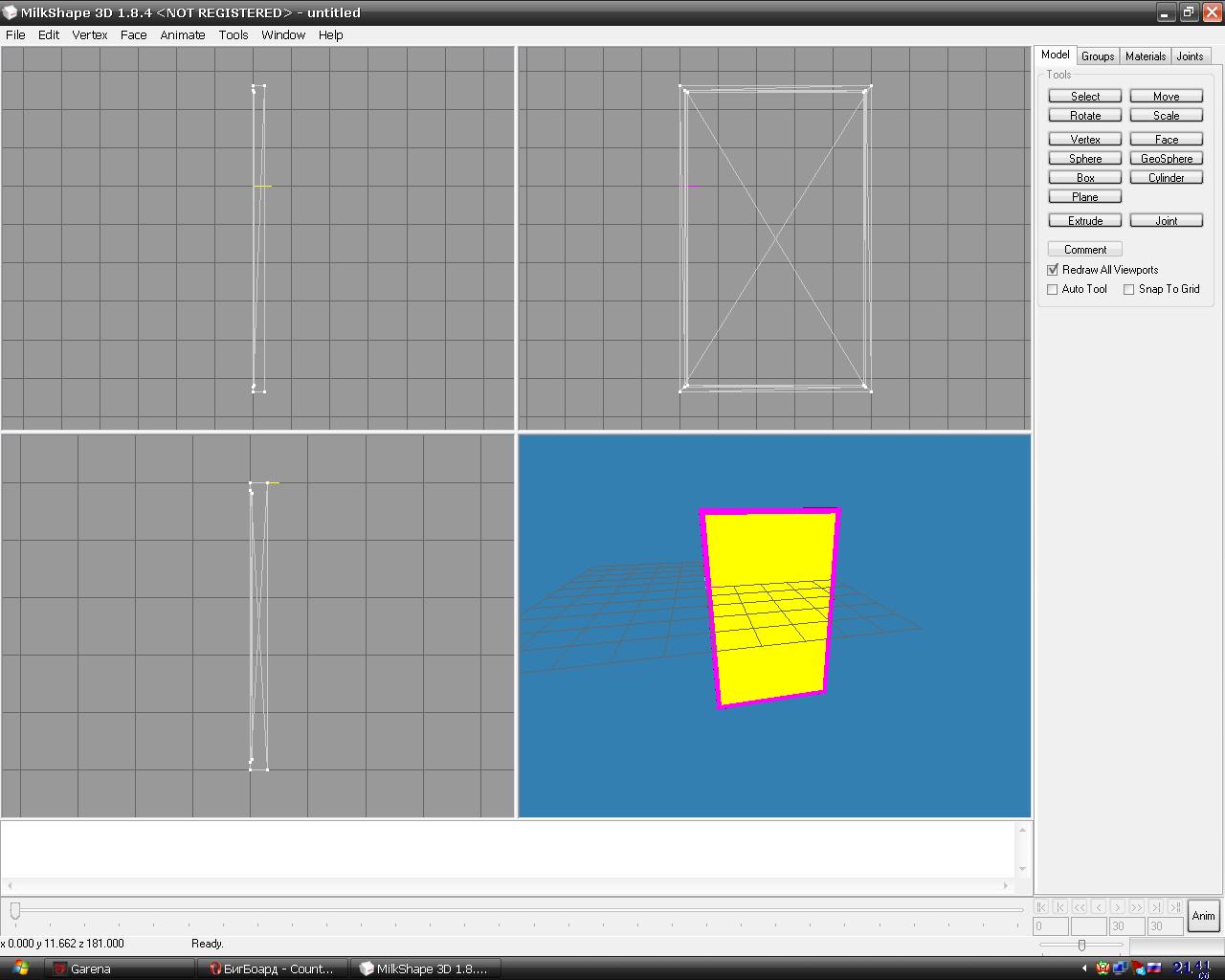The height and width of the screenshot is (980, 1225).
Task: Jump to last animation frame
Action: click(1175, 907)
